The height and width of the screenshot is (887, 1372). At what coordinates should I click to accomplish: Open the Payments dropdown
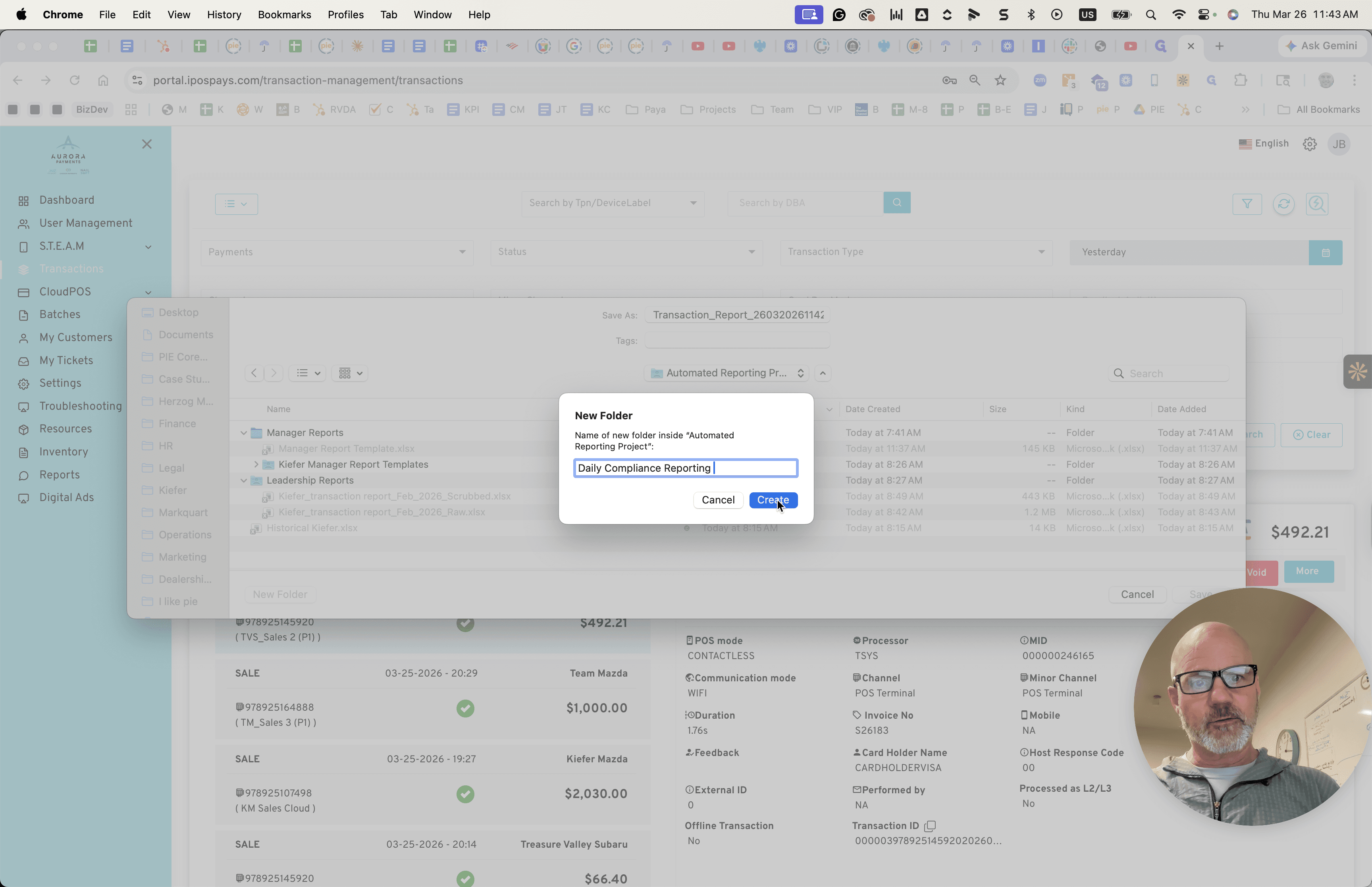click(x=337, y=252)
